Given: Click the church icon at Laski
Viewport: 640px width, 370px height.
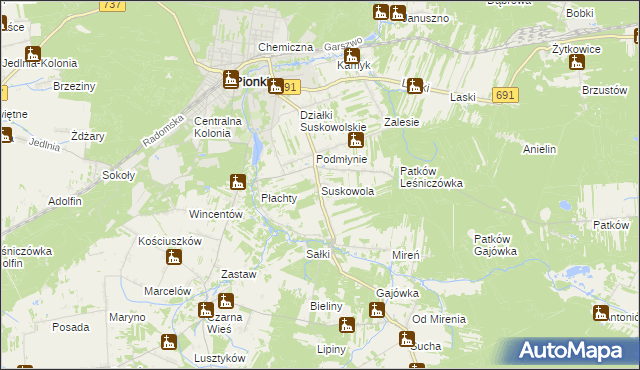Looking at the screenshot, I should click(x=415, y=86).
